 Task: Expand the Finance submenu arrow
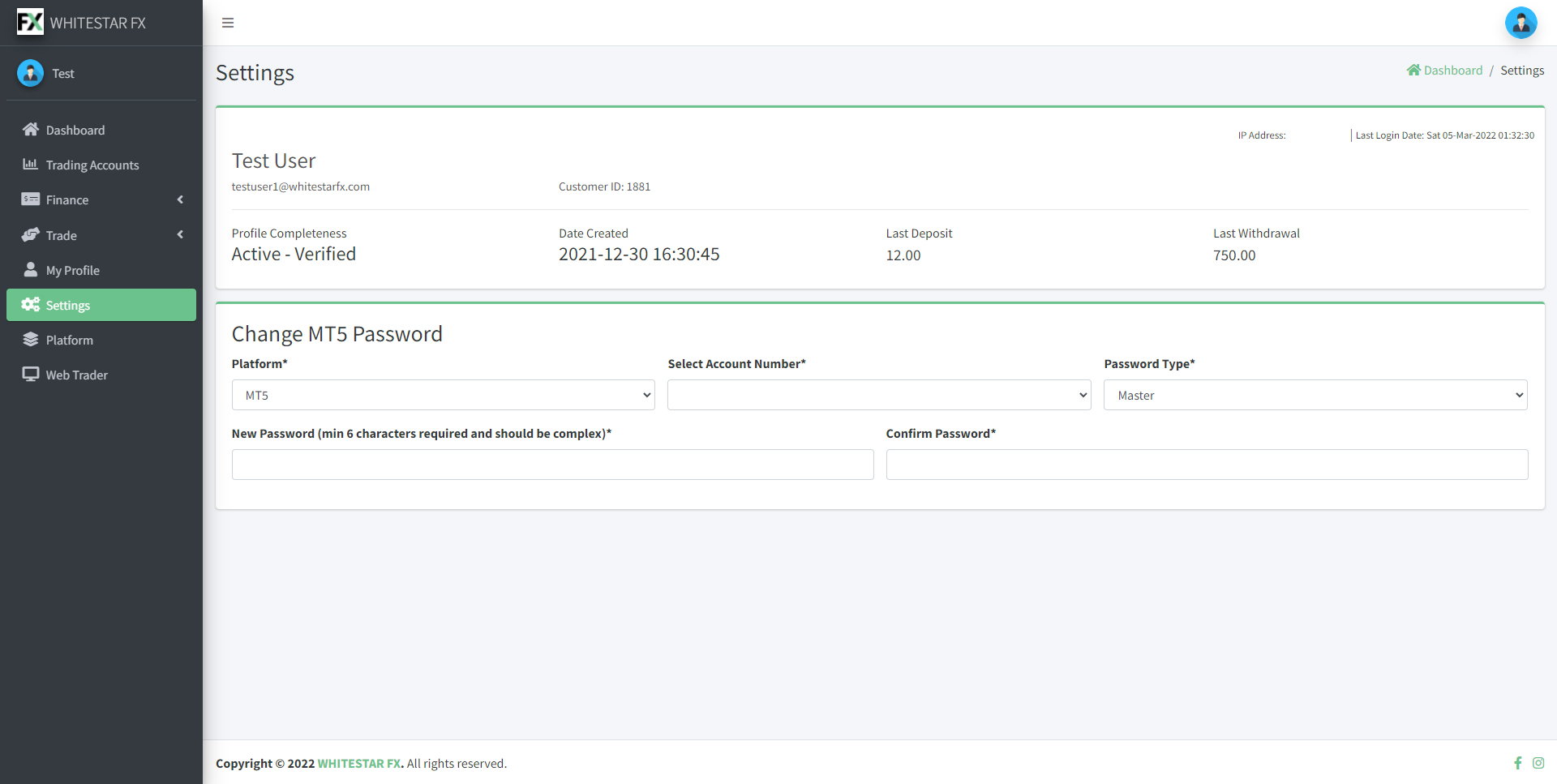click(x=180, y=199)
